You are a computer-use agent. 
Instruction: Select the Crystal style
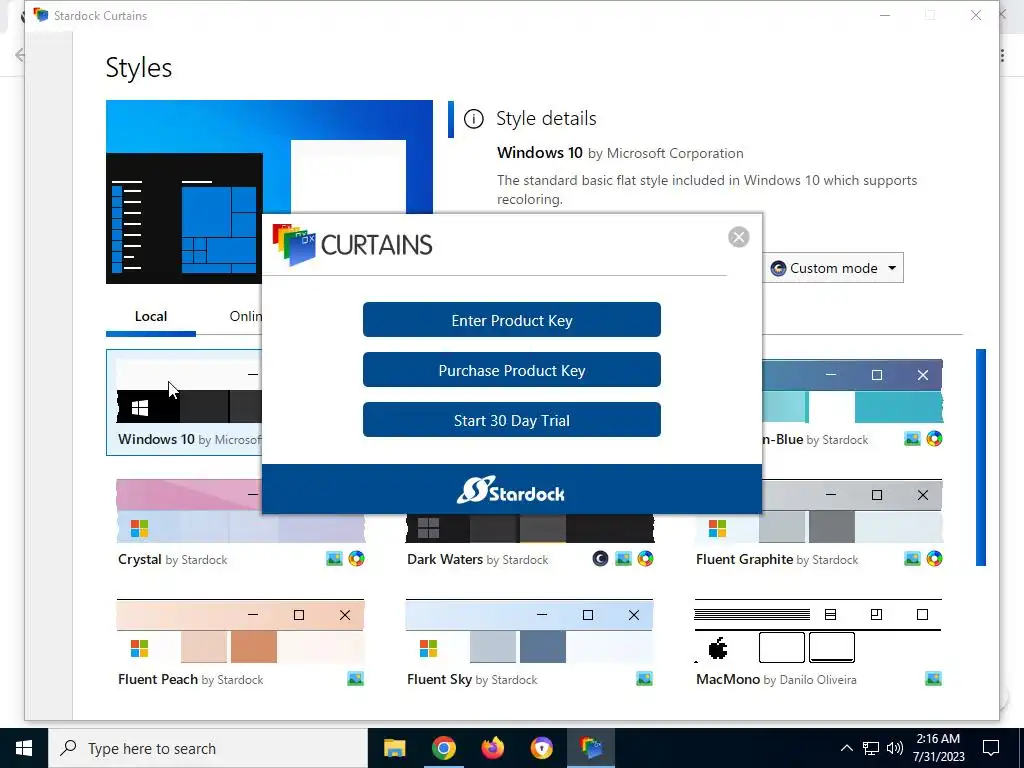pyautogui.click(x=240, y=522)
